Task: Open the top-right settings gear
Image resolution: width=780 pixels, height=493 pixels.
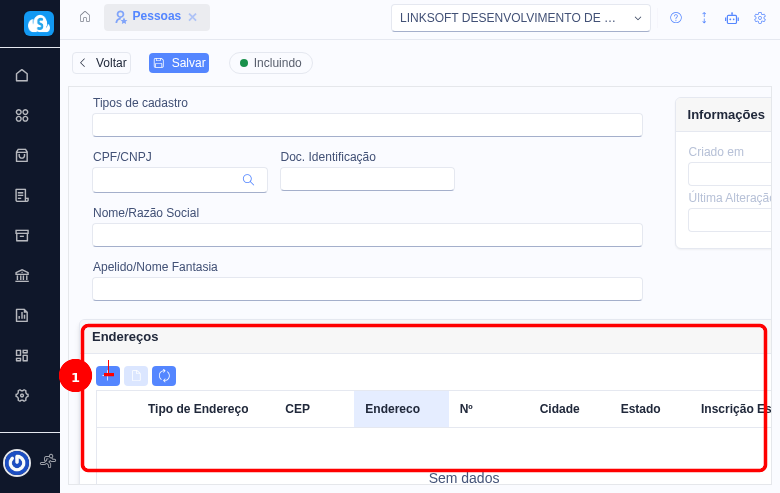Action: tap(760, 18)
